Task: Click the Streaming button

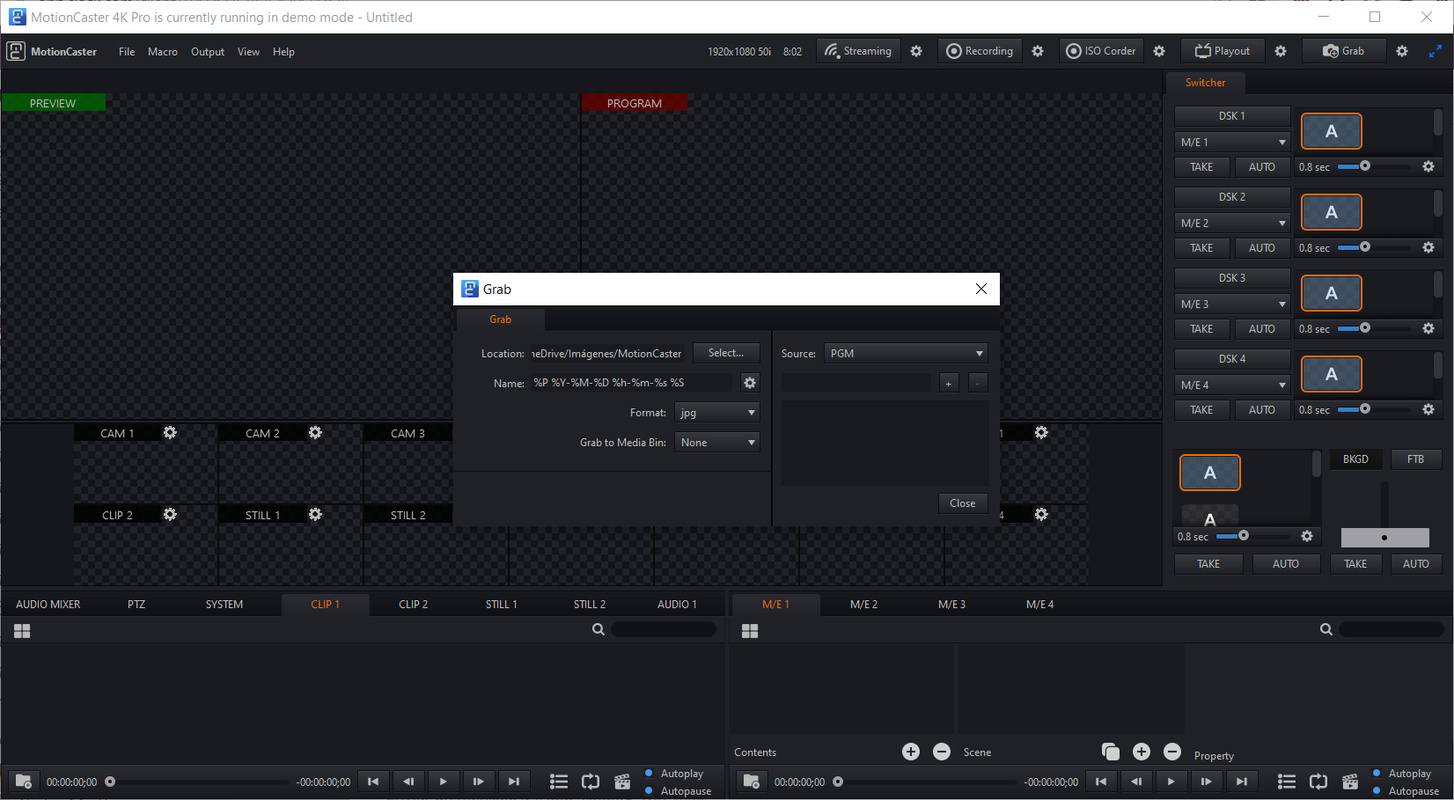Action: click(858, 51)
